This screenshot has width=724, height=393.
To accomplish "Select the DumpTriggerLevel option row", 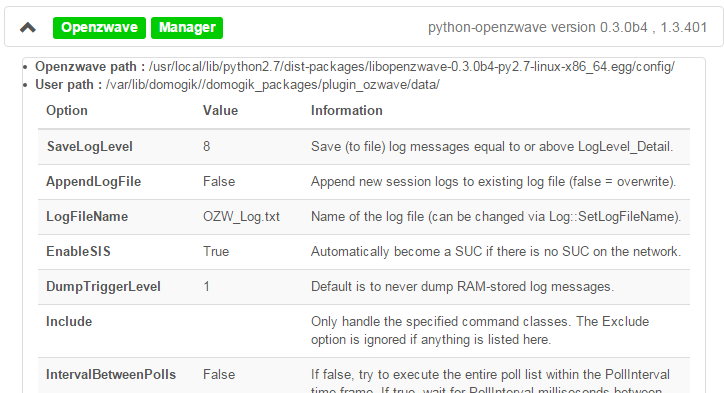I will click(364, 287).
